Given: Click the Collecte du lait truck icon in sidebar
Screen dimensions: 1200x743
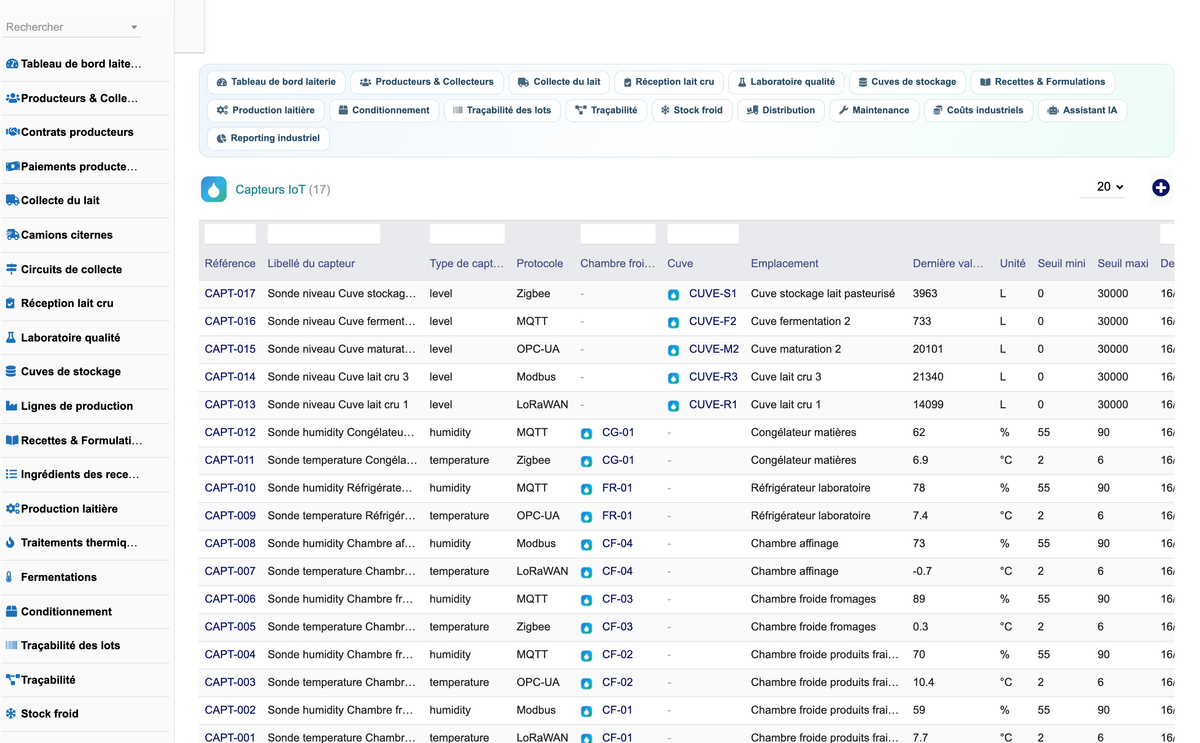Looking at the screenshot, I should 12,200.
